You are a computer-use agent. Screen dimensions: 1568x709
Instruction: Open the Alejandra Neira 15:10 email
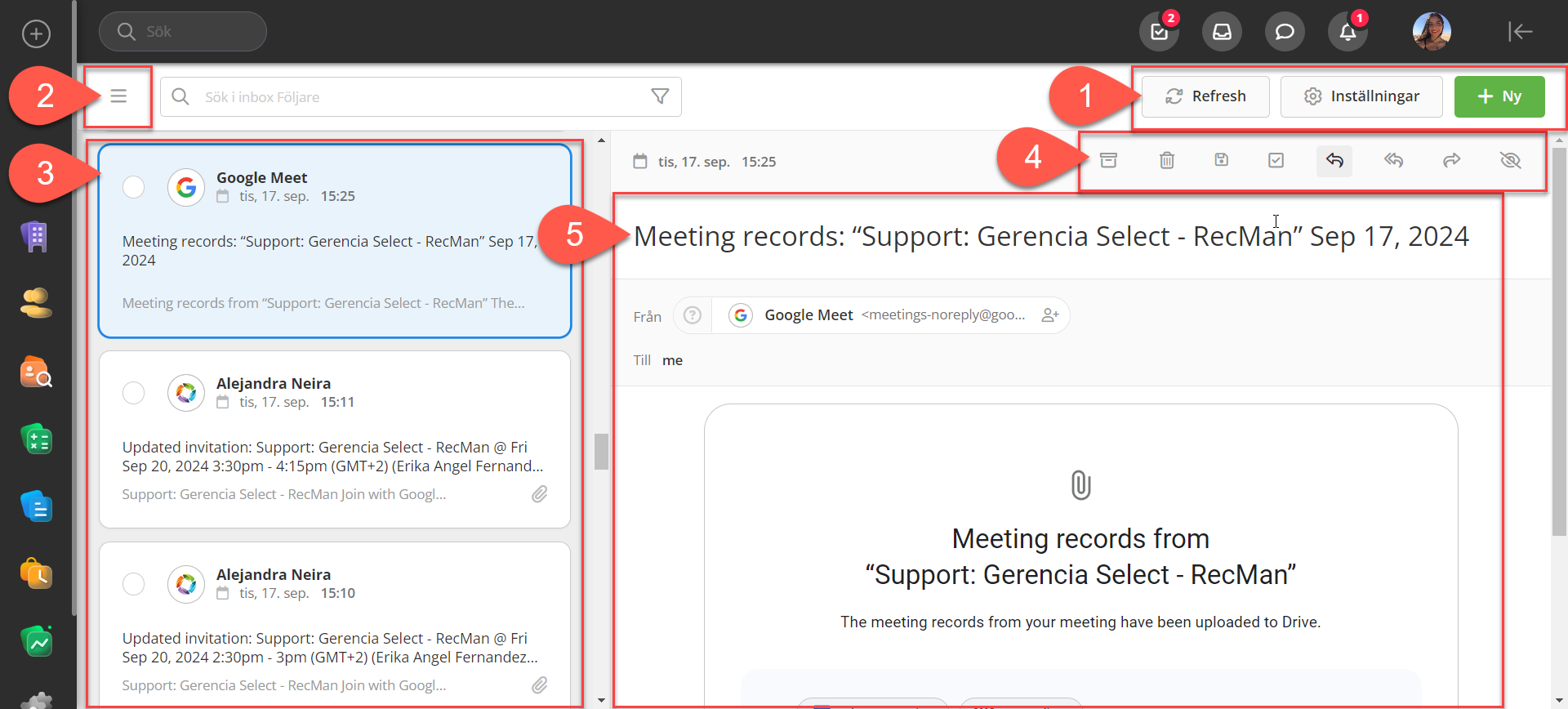coord(334,629)
